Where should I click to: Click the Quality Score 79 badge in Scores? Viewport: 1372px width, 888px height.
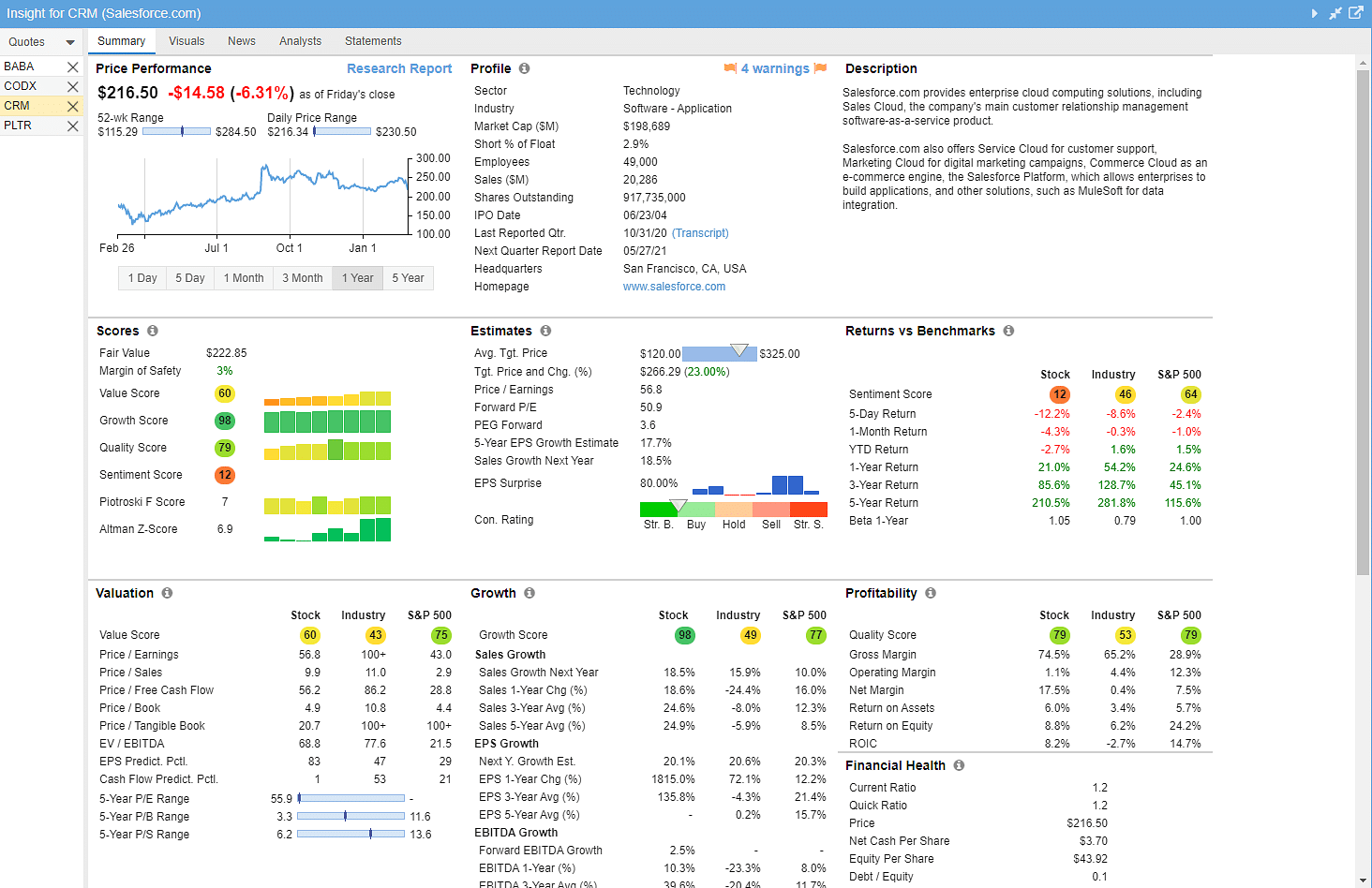225,449
